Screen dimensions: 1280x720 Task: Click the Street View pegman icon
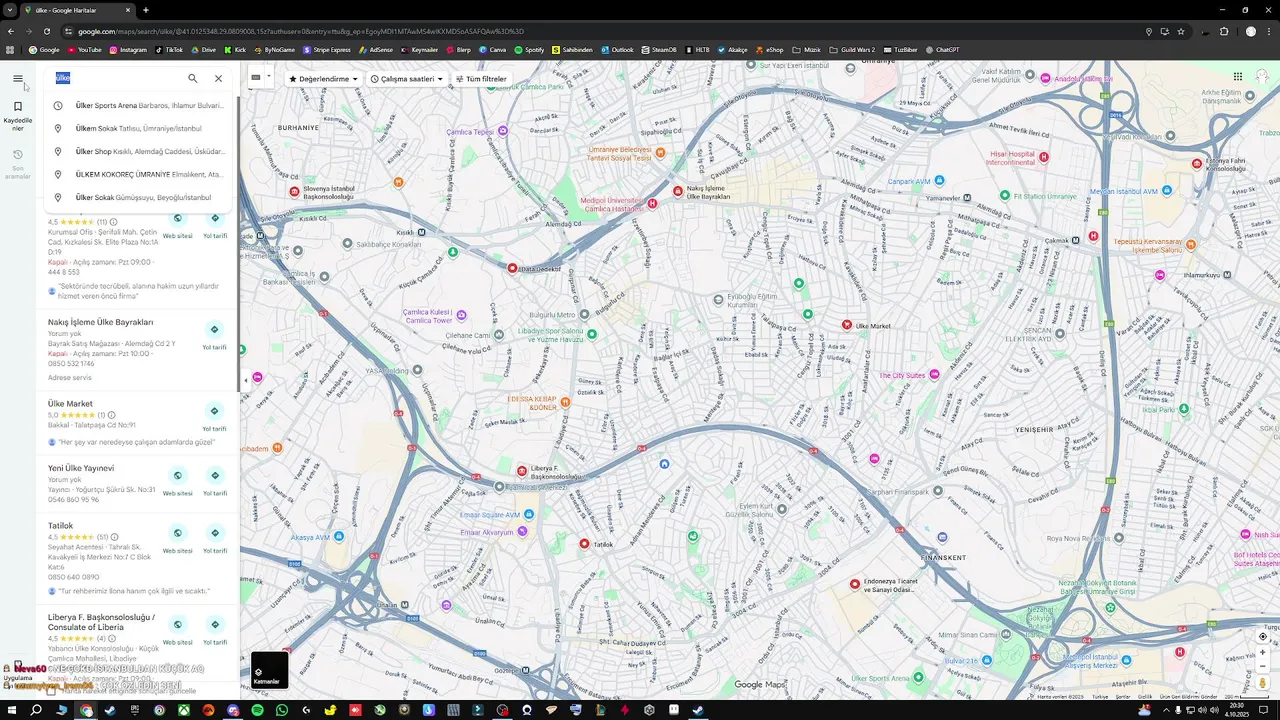[x=1263, y=683]
